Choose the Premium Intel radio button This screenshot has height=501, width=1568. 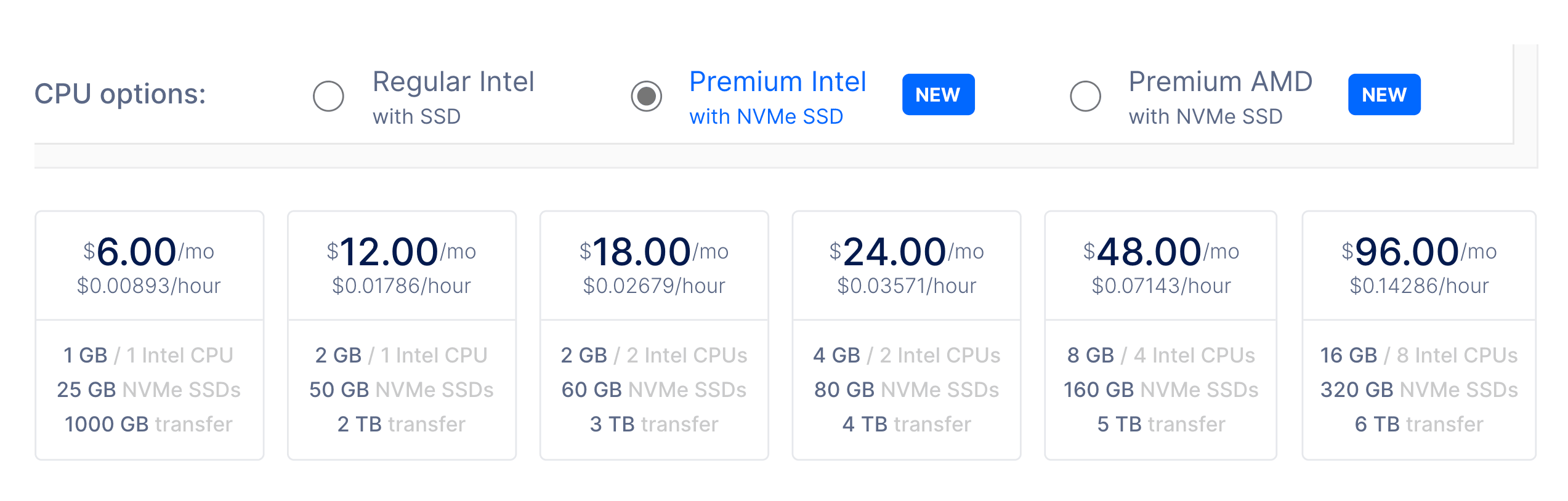[x=647, y=97]
